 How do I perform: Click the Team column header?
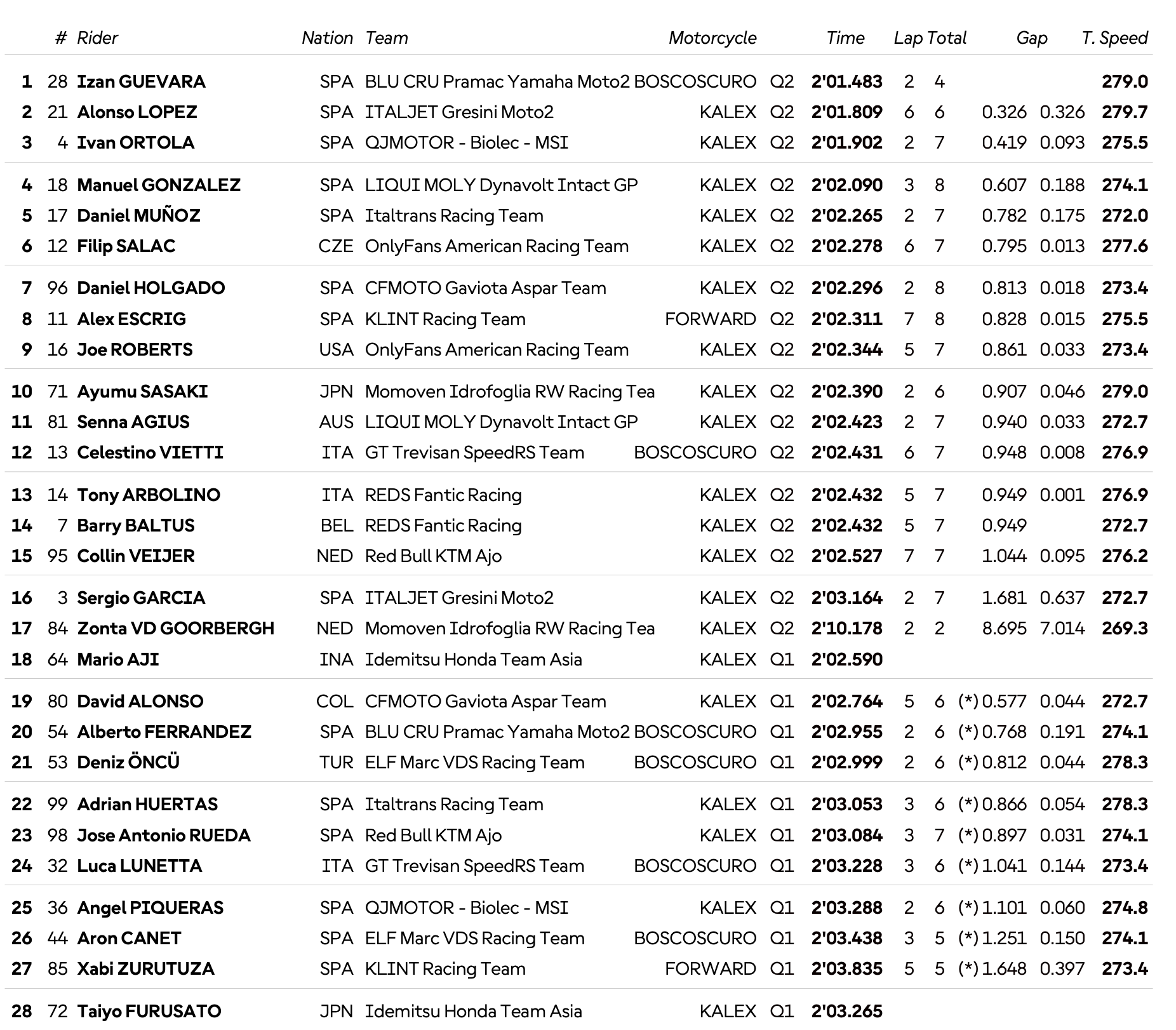click(x=386, y=38)
